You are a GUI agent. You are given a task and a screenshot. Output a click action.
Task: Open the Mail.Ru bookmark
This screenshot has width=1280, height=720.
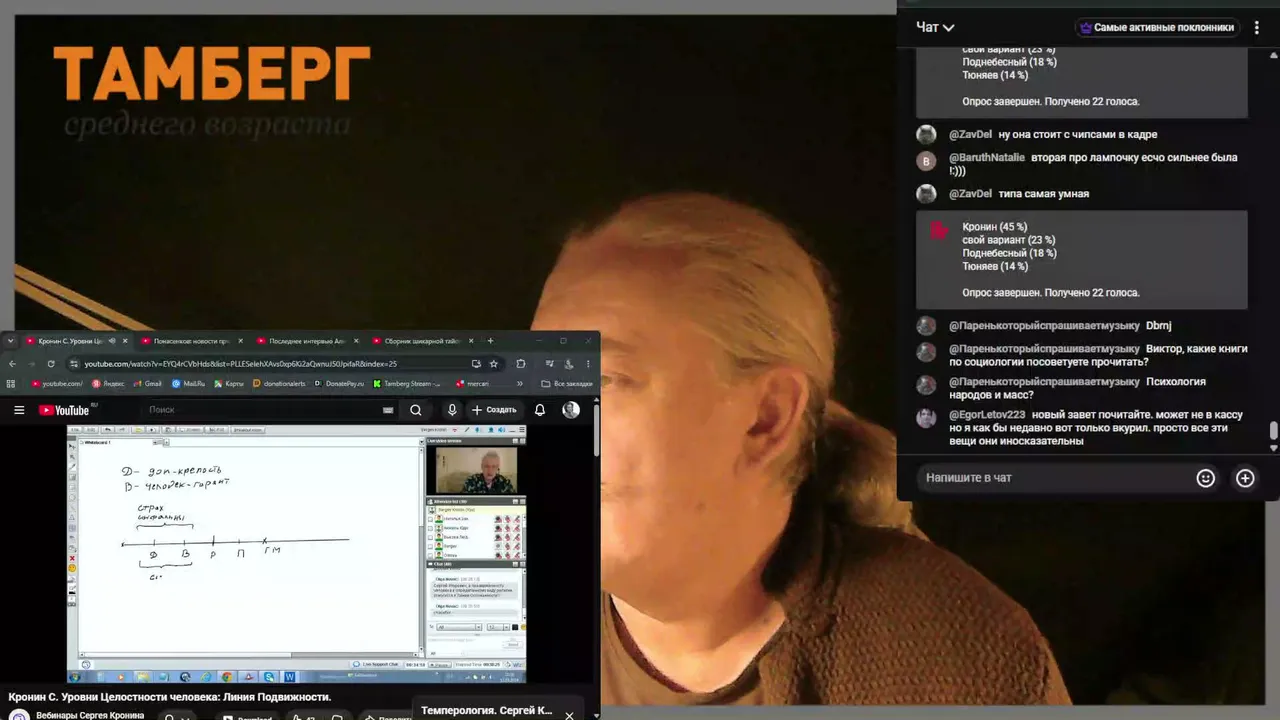click(189, 383)
